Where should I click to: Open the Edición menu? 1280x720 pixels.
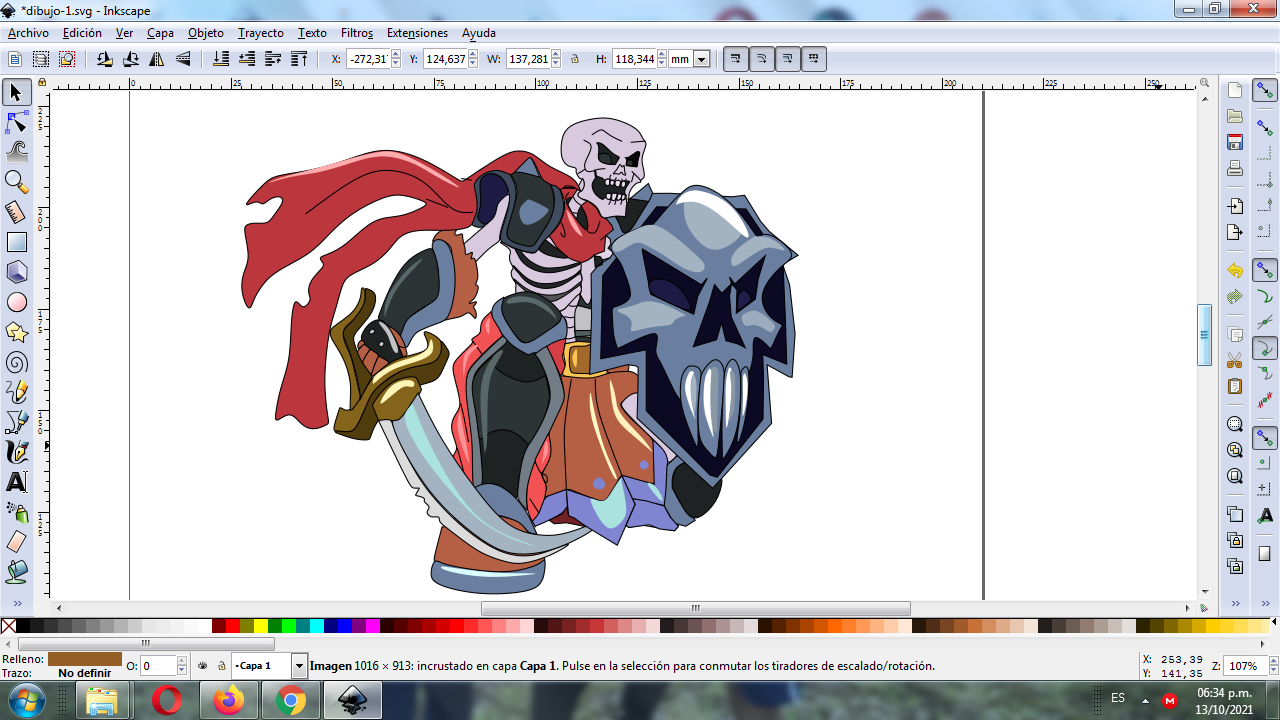point(82,33)
